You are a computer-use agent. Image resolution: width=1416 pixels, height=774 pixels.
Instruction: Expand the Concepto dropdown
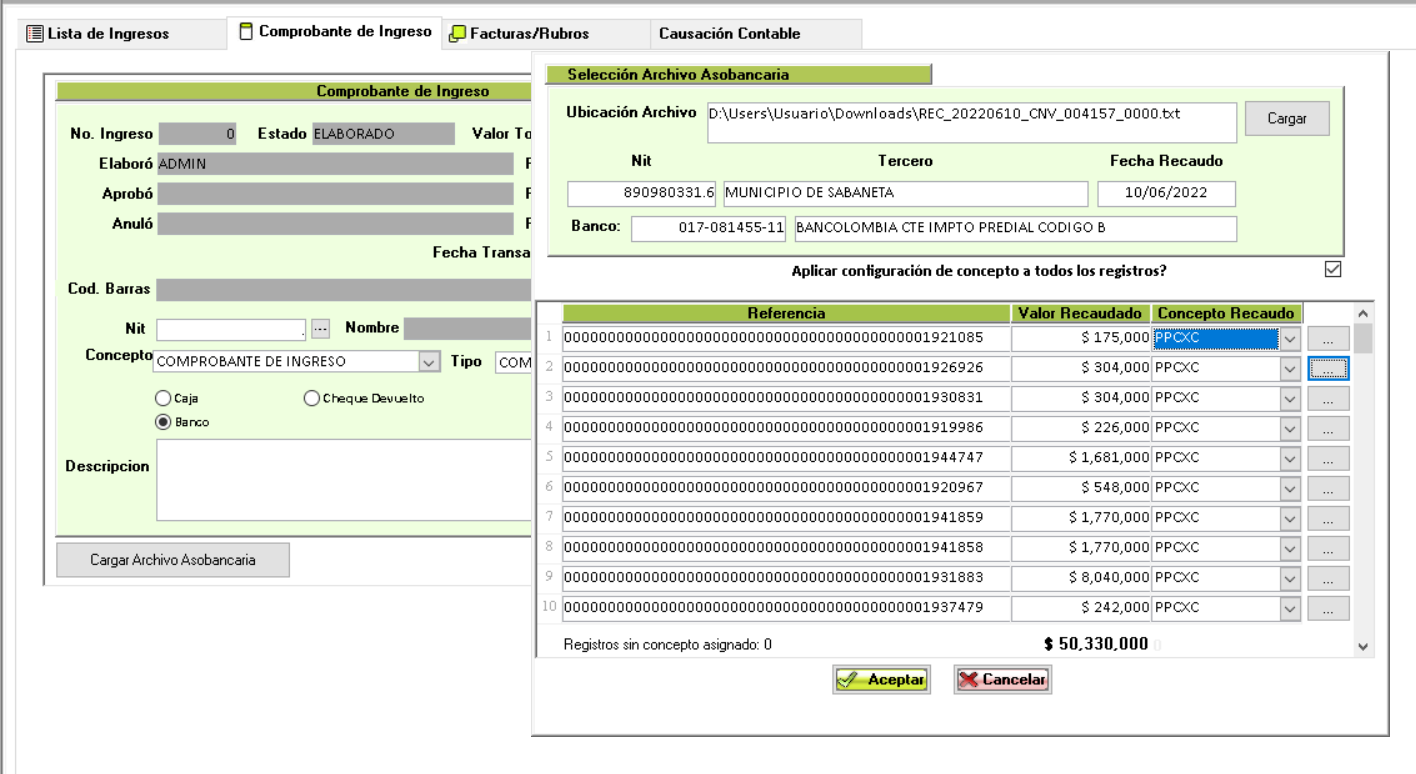point(428,361)
